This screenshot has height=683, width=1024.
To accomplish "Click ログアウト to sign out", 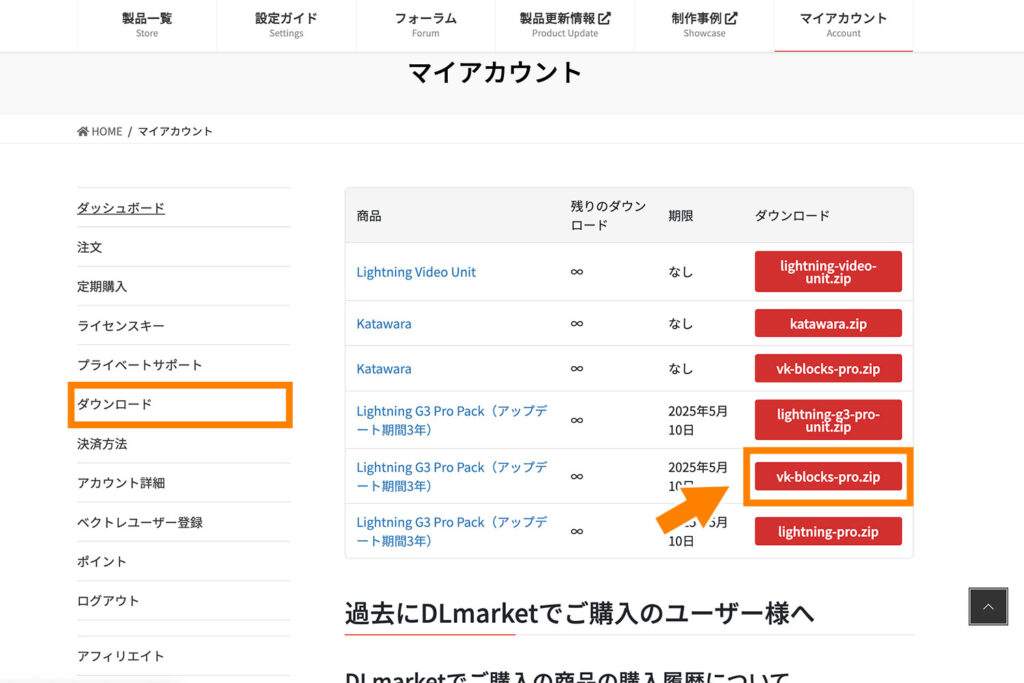I will [x=105, y=600].
